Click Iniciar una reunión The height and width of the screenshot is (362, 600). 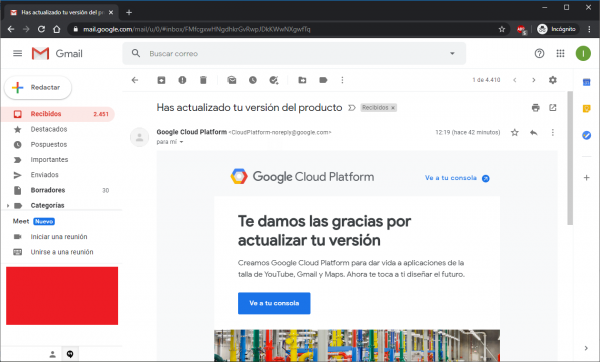pos(59,237)
